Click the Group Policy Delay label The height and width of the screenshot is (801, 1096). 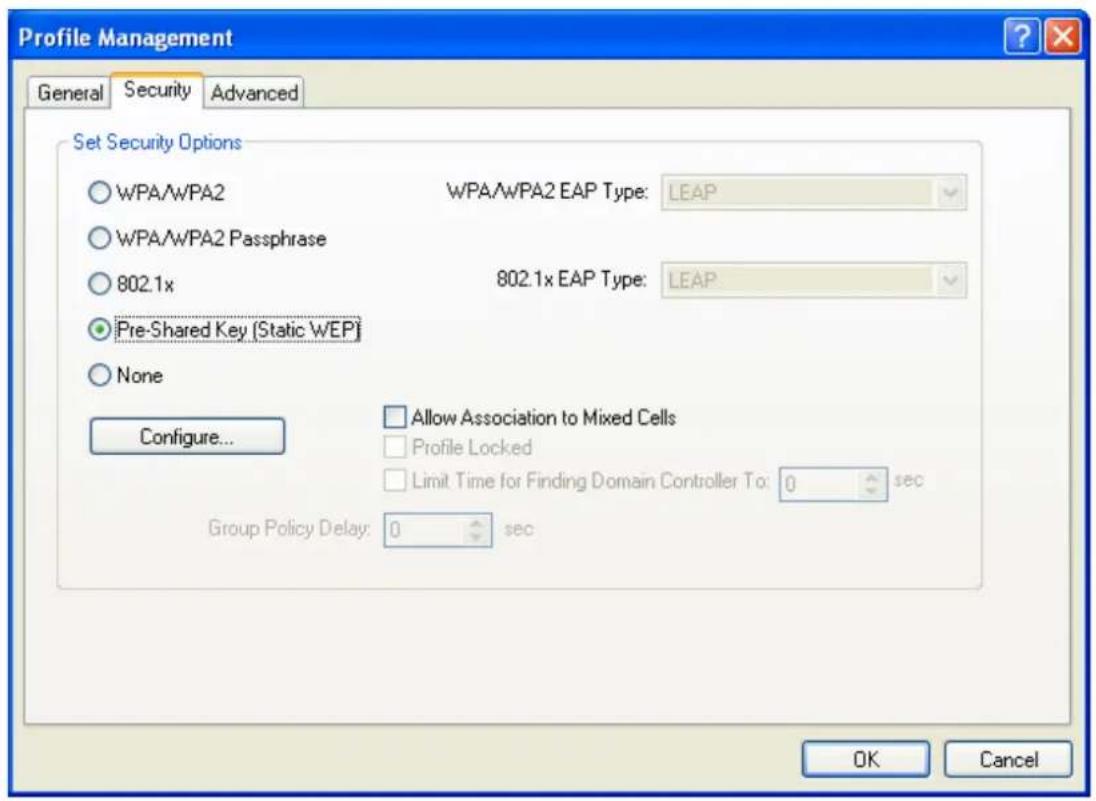289,528
